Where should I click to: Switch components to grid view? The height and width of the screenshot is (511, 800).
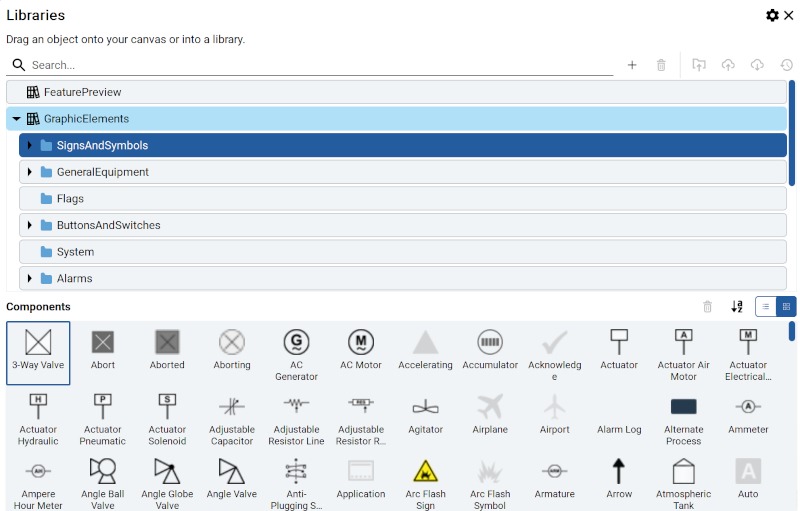point(786,307)
